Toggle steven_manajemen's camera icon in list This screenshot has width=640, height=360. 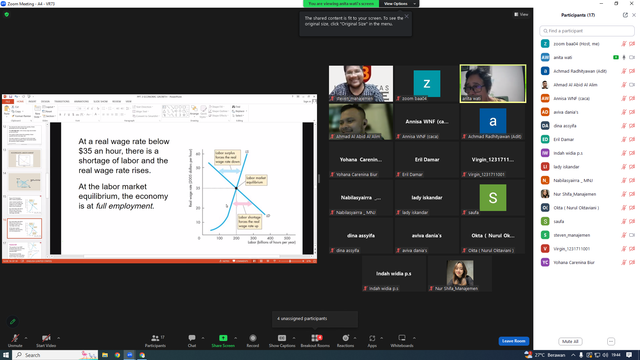(x=632, y=235)
